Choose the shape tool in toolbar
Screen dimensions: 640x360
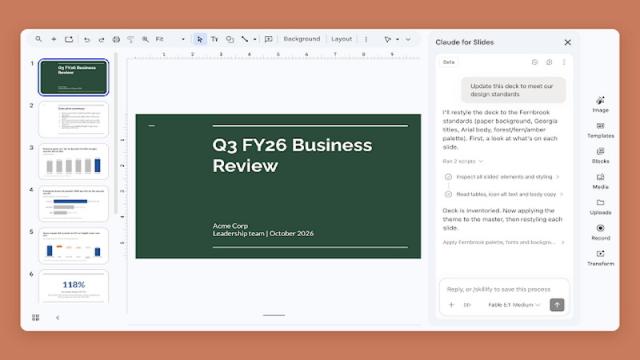pyautogui.click(x=230, y=39)
